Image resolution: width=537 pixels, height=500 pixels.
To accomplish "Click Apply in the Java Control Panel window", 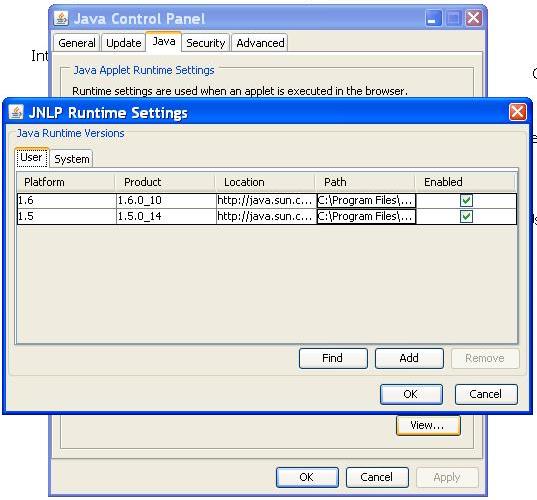I will click(x=447, y=477).
